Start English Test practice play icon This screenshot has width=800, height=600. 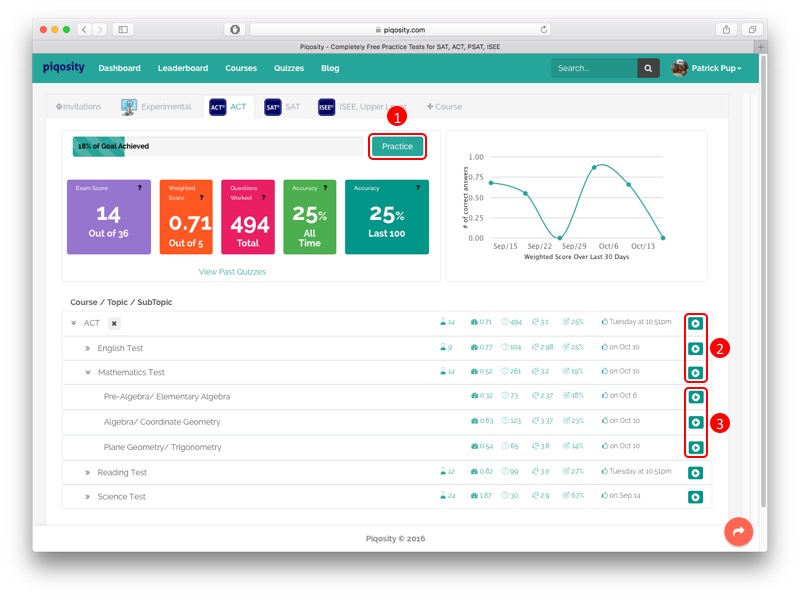695,348
